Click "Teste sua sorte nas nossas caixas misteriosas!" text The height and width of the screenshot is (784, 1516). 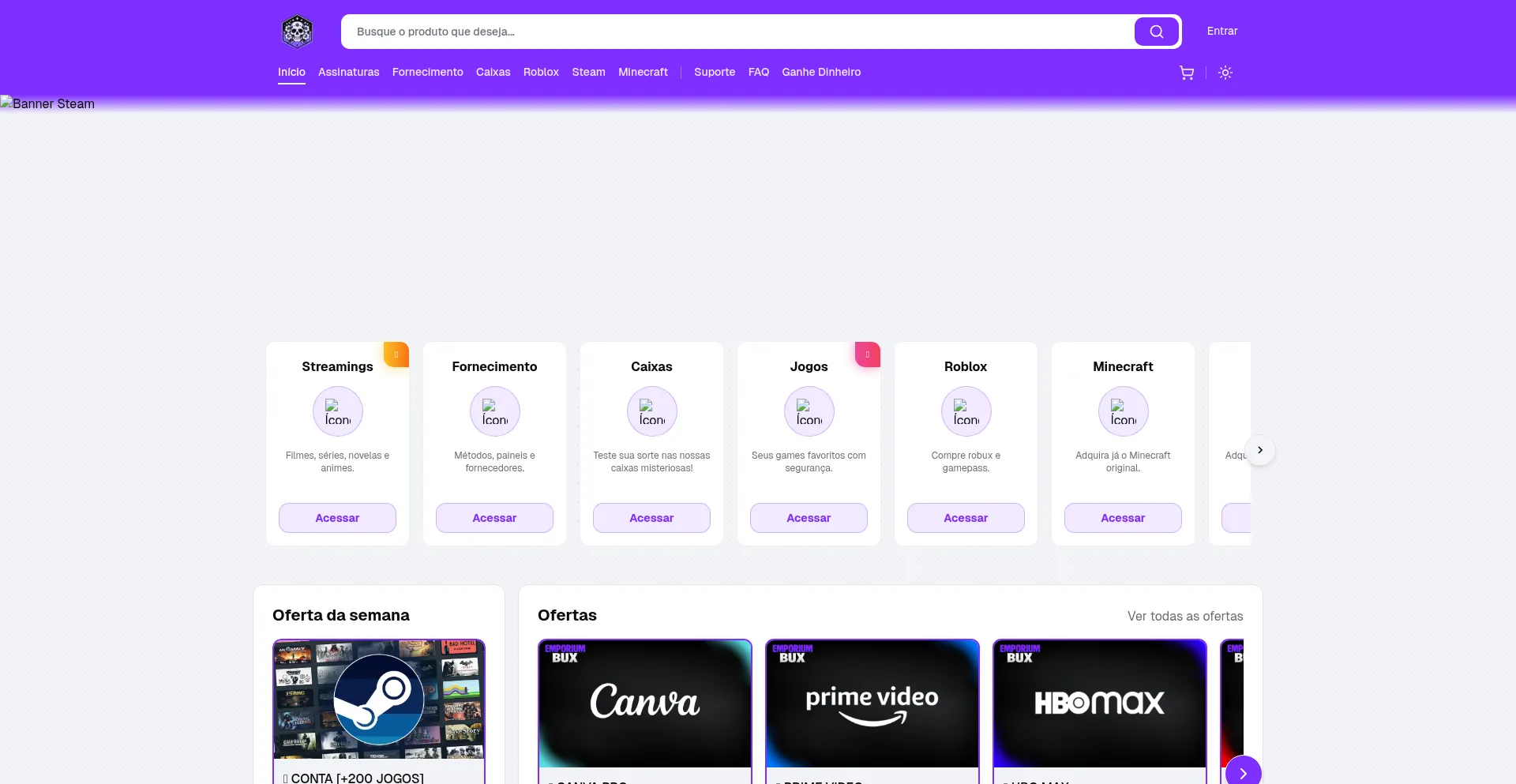[x=651, y=462]
